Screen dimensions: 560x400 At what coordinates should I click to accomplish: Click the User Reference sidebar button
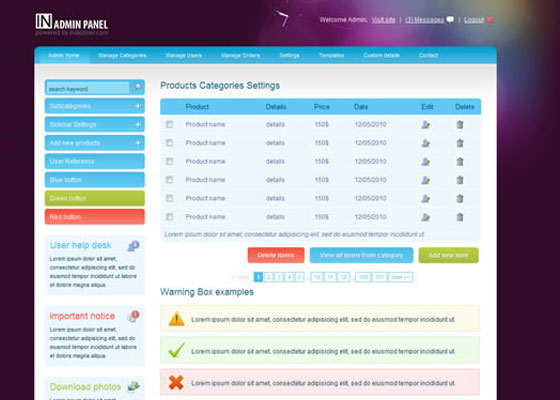click(x=95, y=161)
